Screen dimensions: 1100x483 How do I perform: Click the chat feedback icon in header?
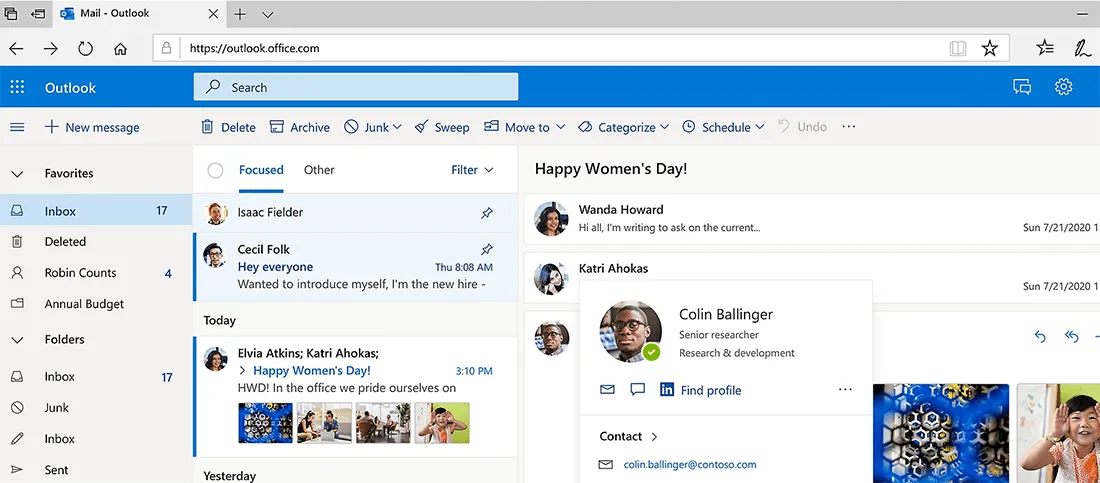1021,87
